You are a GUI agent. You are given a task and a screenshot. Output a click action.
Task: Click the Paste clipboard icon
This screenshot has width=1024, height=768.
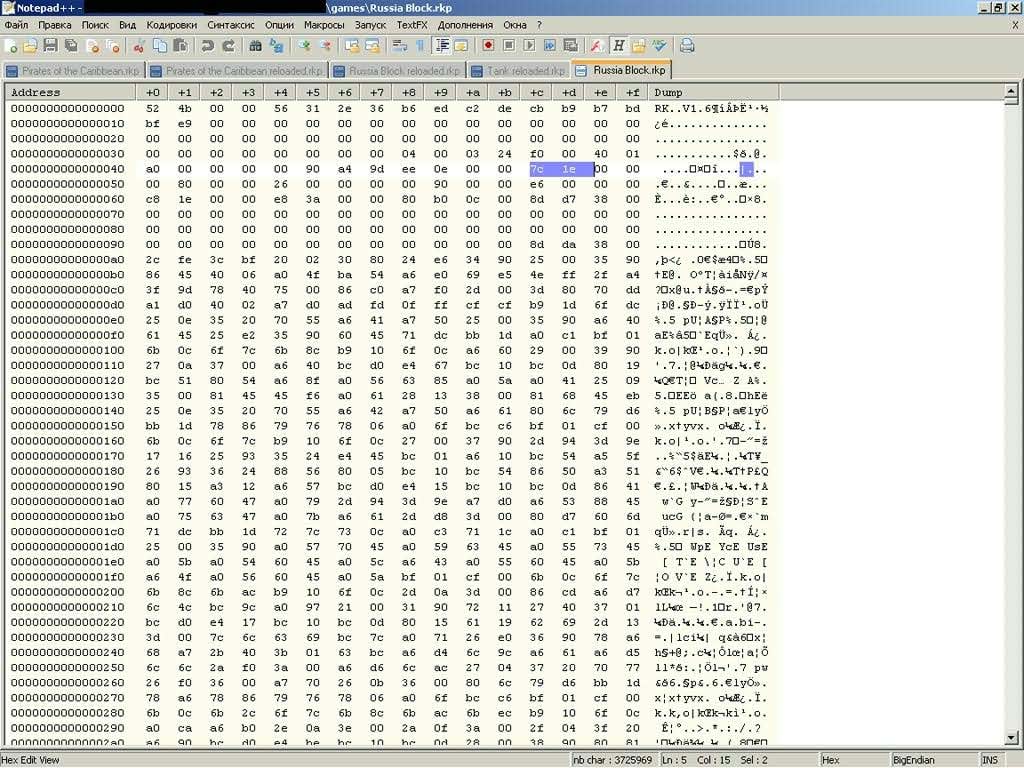point(180,46)
